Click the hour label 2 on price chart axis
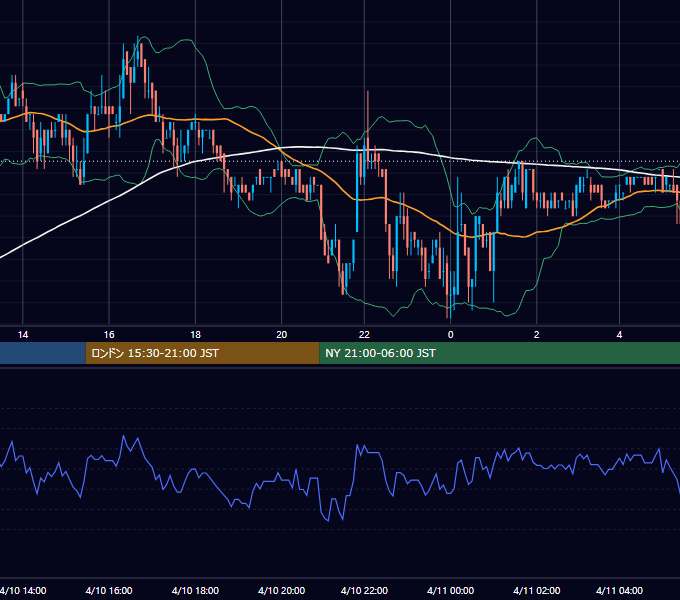The image size is (680, 600). [x=536, y=335]
